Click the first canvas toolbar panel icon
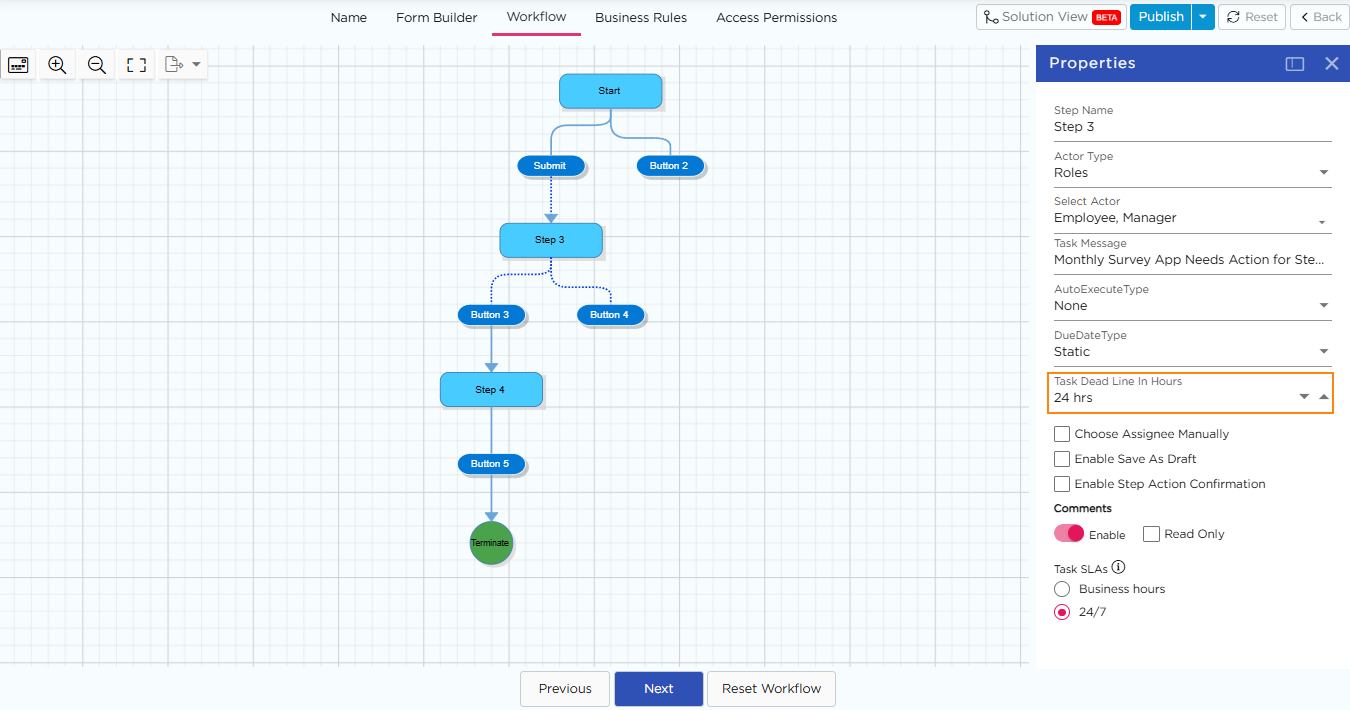The image size is (1350, 710). tap(18, 65)
